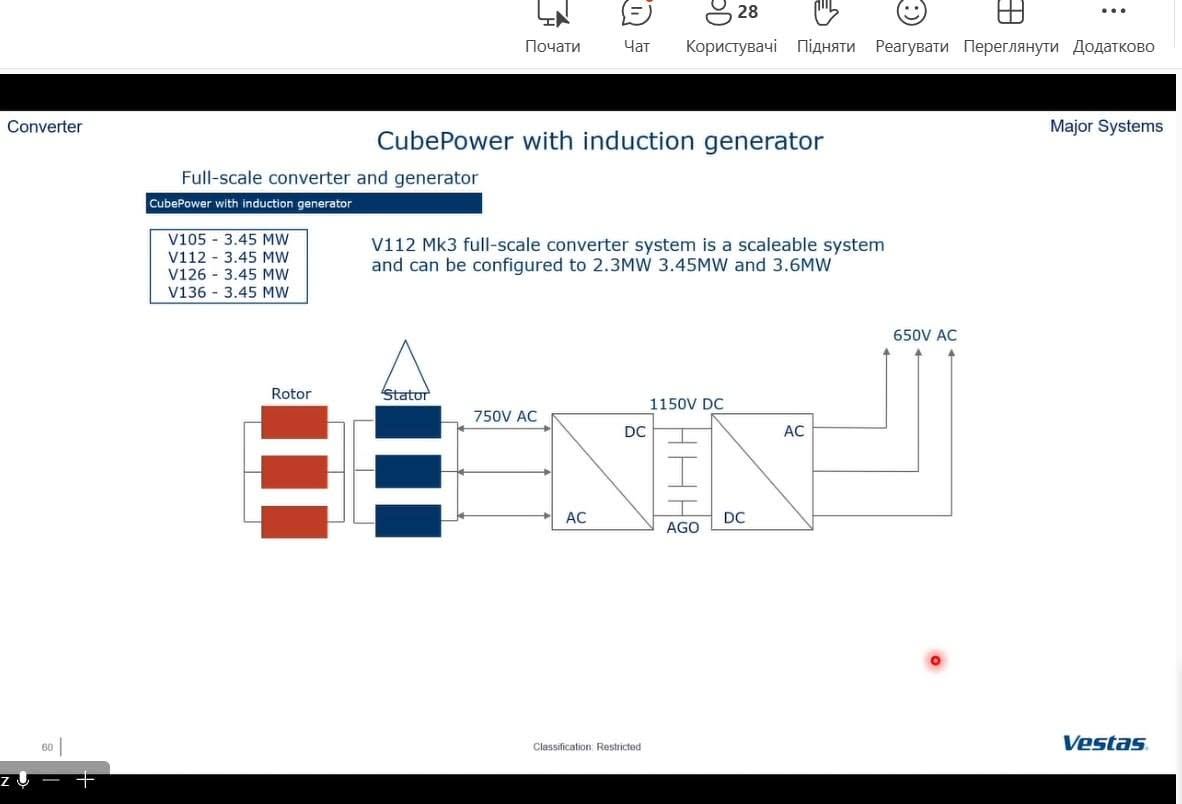Click the participant count 28

click(748, 12)
